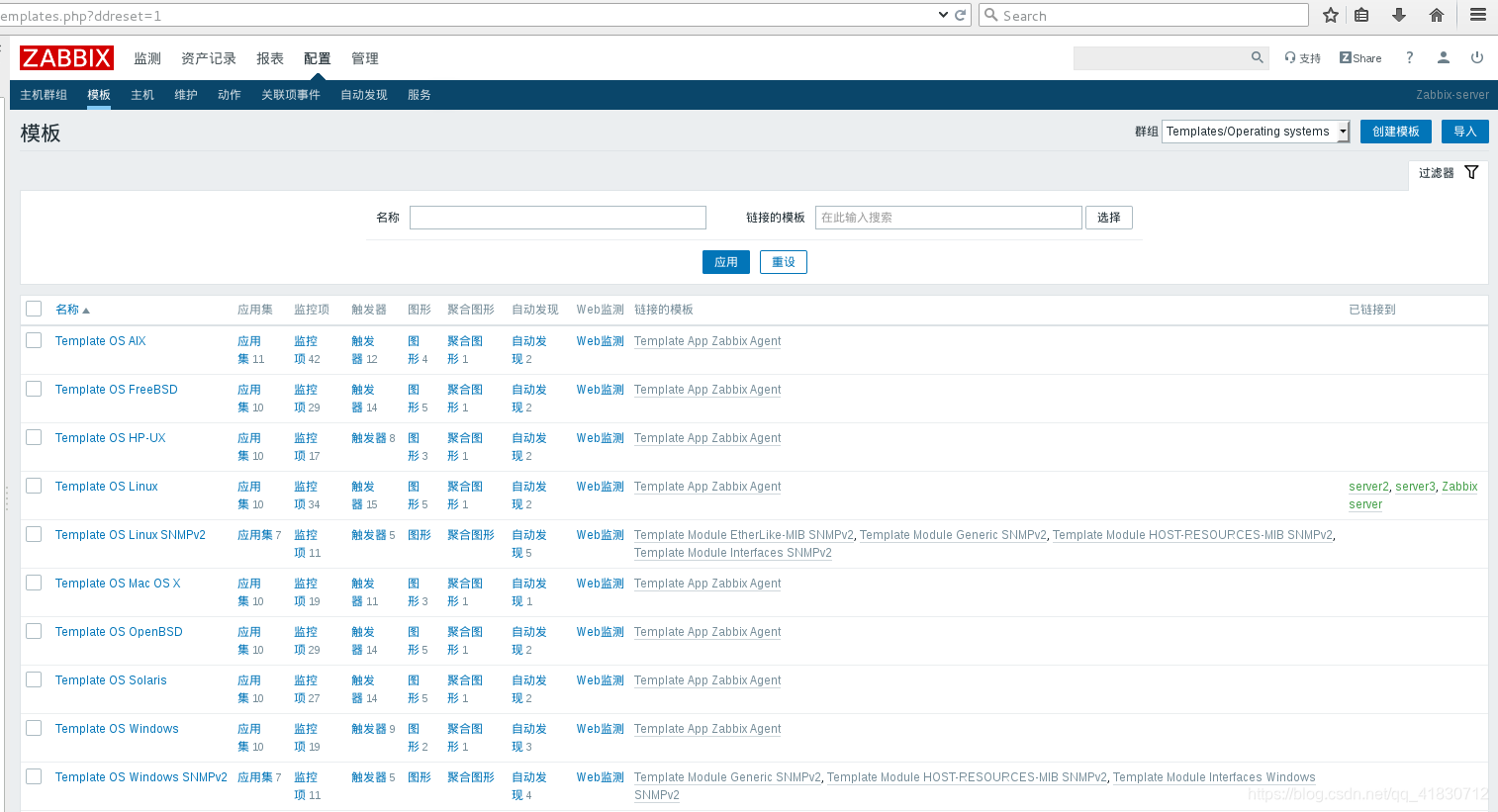Screen dimensions: 1498x812
Task: Click the 应用 filter button
Action: coord(726,262)
